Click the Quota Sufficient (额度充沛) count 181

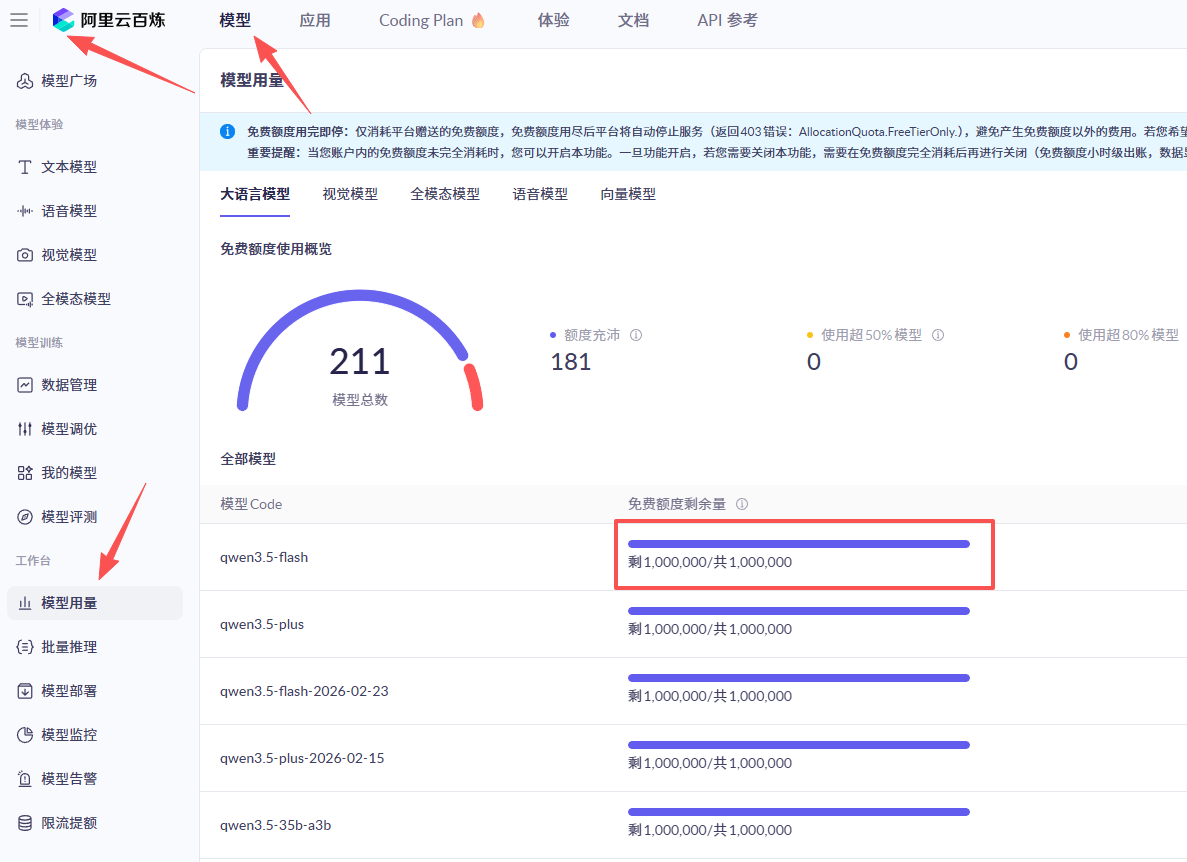571,362
